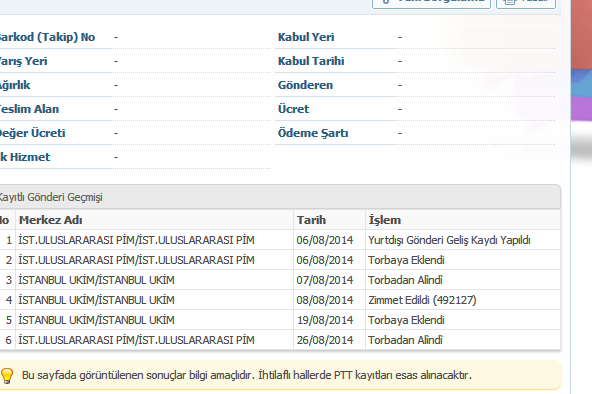Click the Merkez Adı column header

click(51, 220)
